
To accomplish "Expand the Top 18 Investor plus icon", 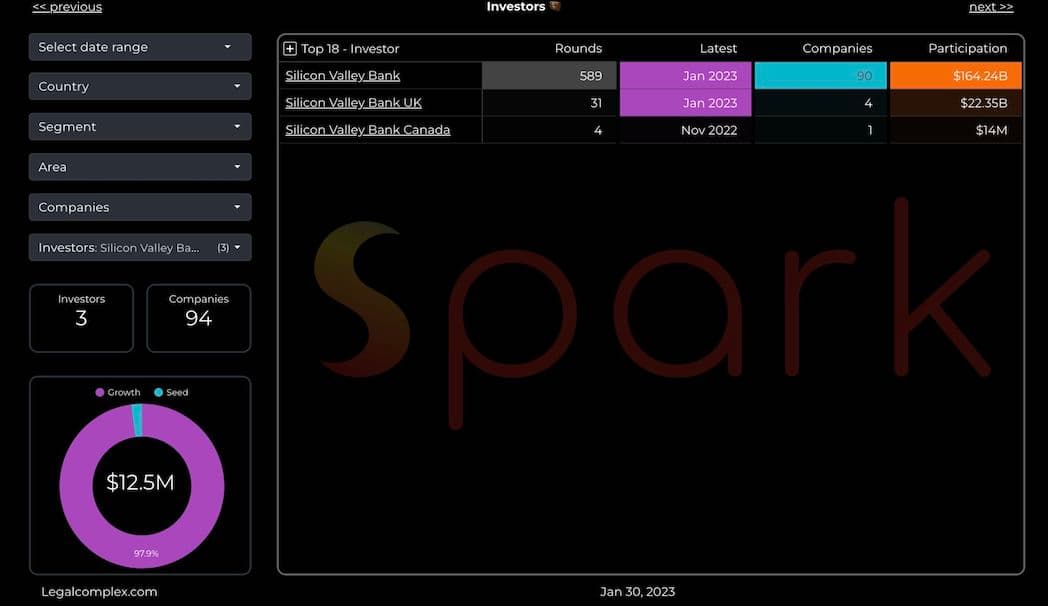I will click(290, 48).
